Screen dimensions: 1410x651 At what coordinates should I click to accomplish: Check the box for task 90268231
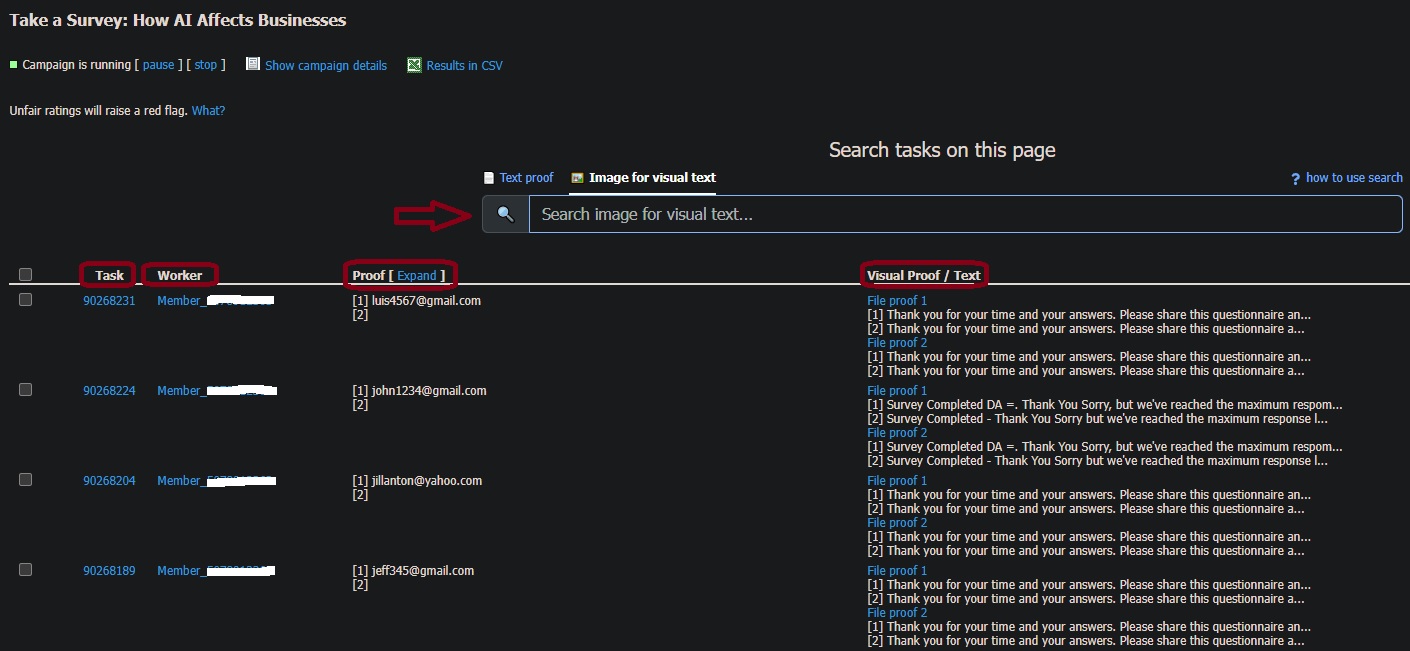click(26, 300)
